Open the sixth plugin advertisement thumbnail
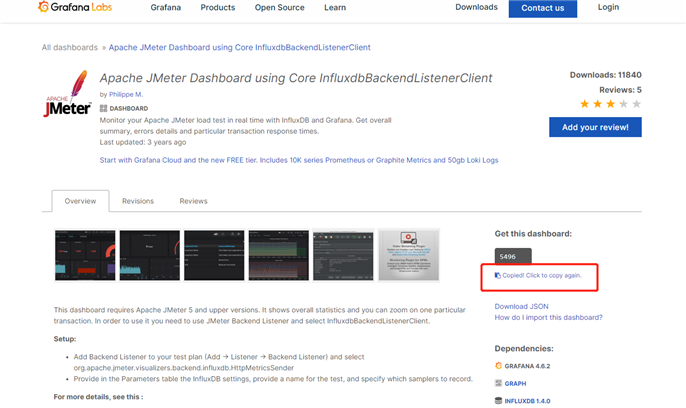This screenshot has height=408, width=686. 408,255
